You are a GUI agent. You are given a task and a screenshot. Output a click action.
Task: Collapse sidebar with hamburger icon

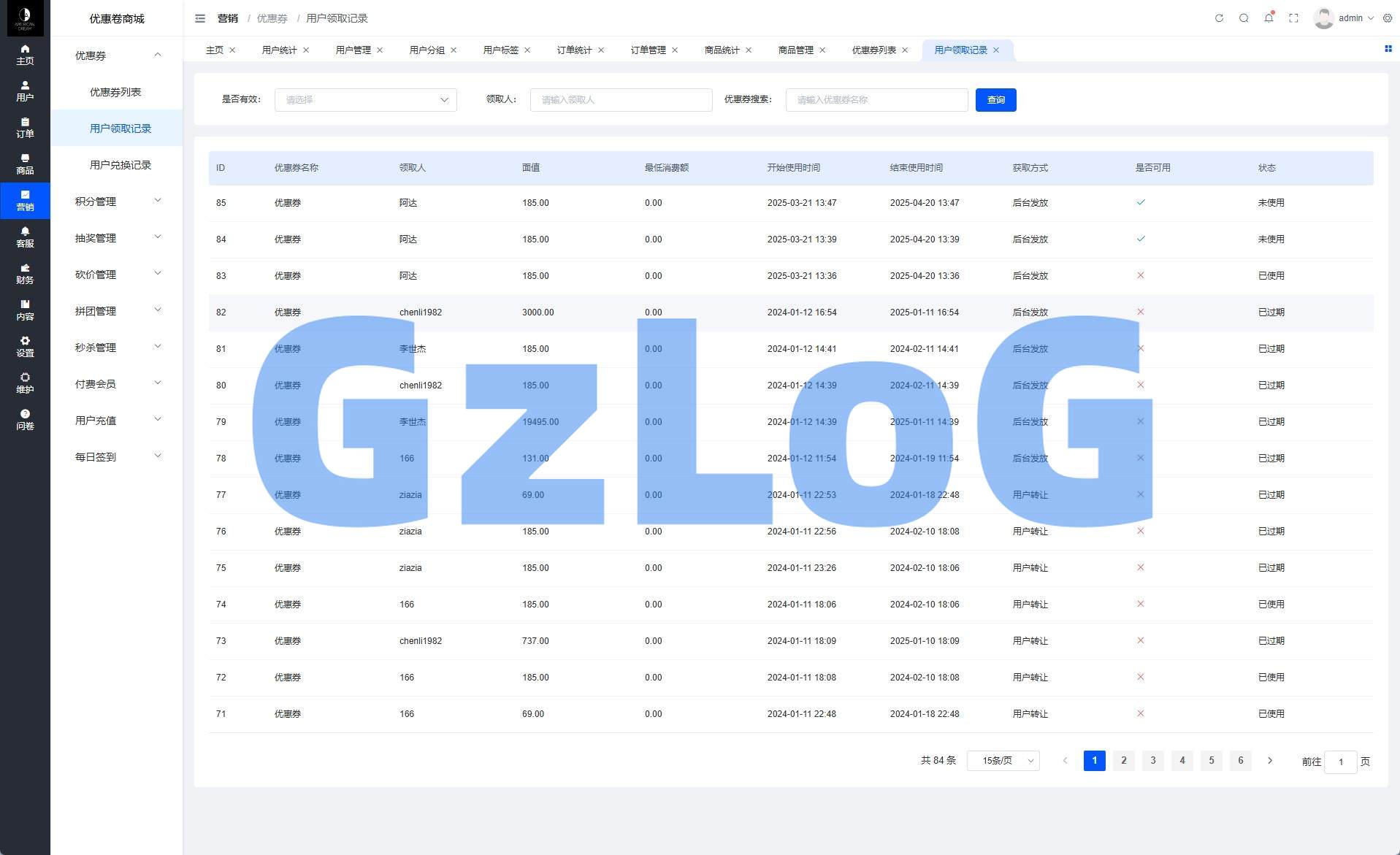click(x=200, y=18)
